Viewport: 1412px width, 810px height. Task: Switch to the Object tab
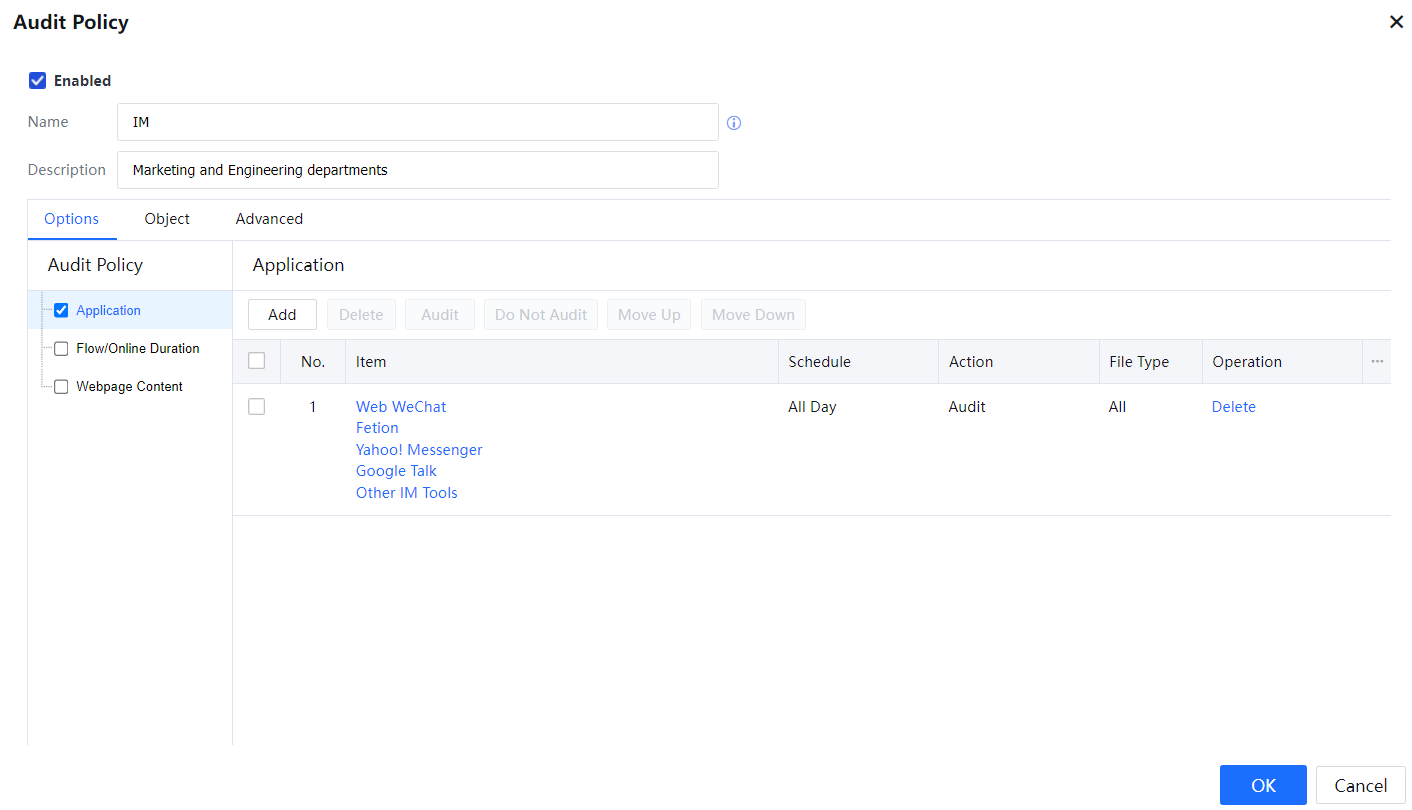[x=167, y=219]
